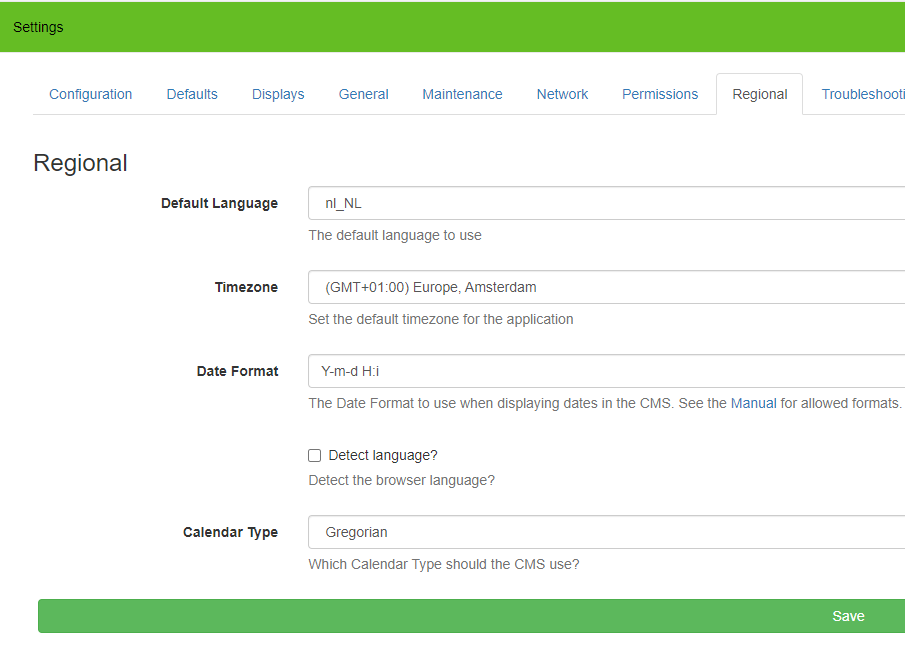Open the Configuration tab
Image resolution: width=905 pixels, height=652 pixels.
point(91,94)
